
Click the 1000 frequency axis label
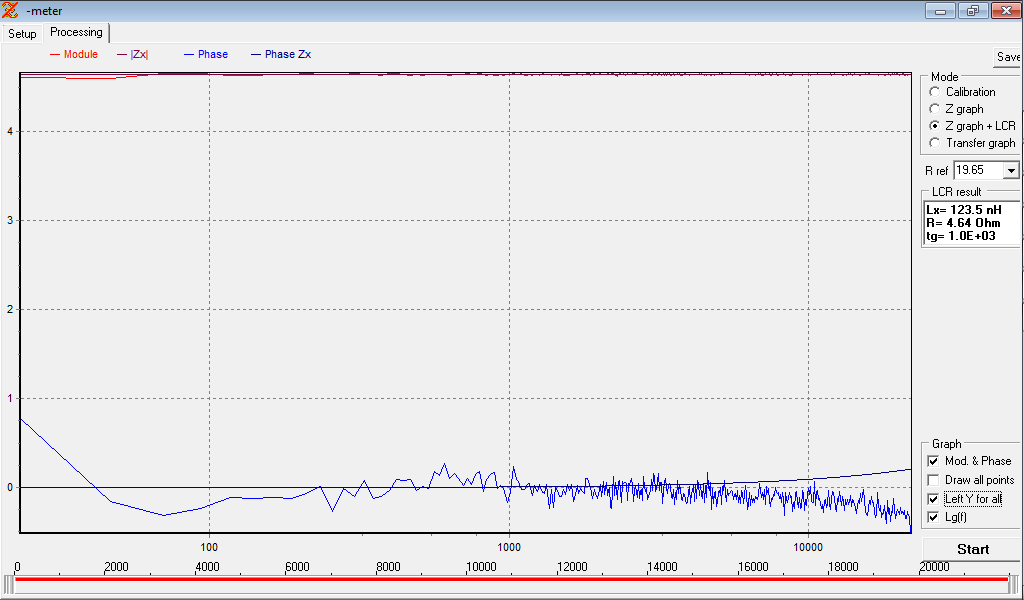(509, 546)
